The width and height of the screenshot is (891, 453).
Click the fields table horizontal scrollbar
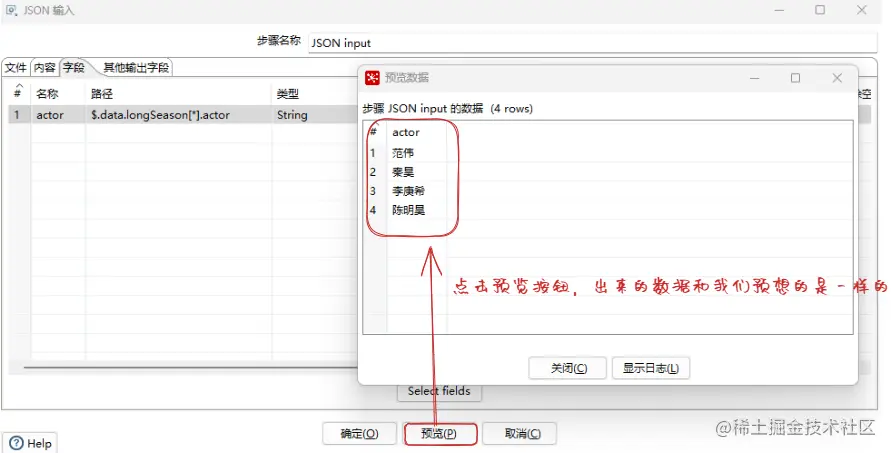[190, 368]
